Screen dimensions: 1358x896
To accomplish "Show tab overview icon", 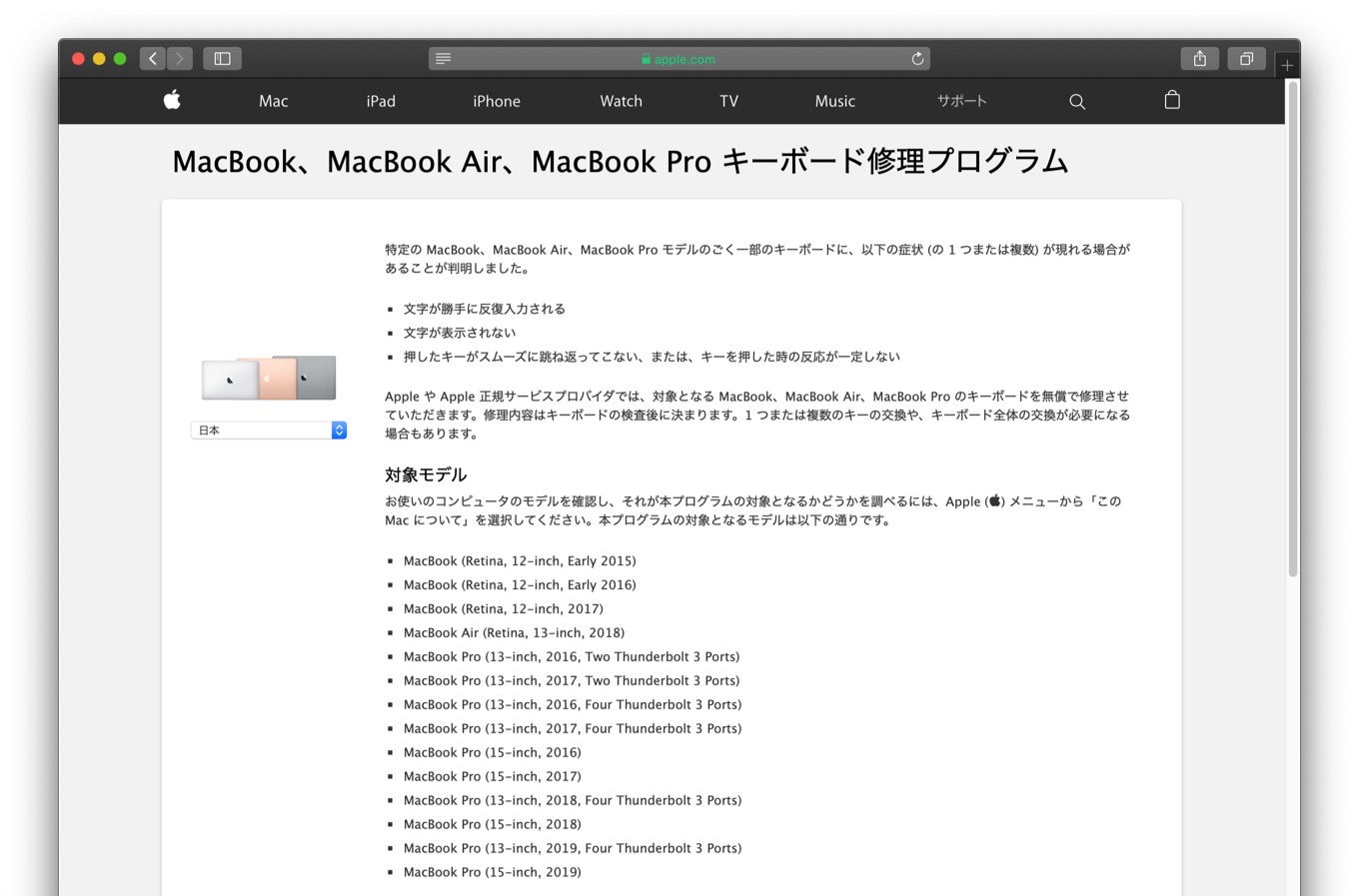I will (1246, 59).
